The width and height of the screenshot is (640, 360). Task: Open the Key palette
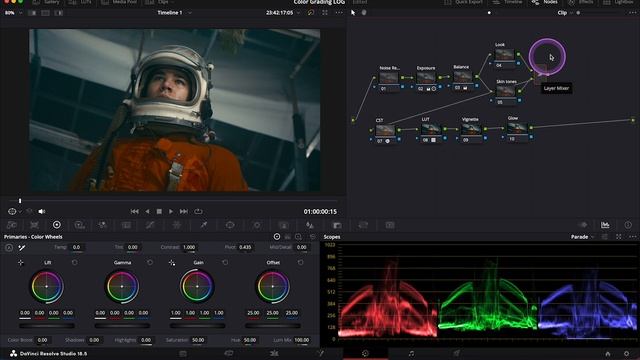click(337, 225)
